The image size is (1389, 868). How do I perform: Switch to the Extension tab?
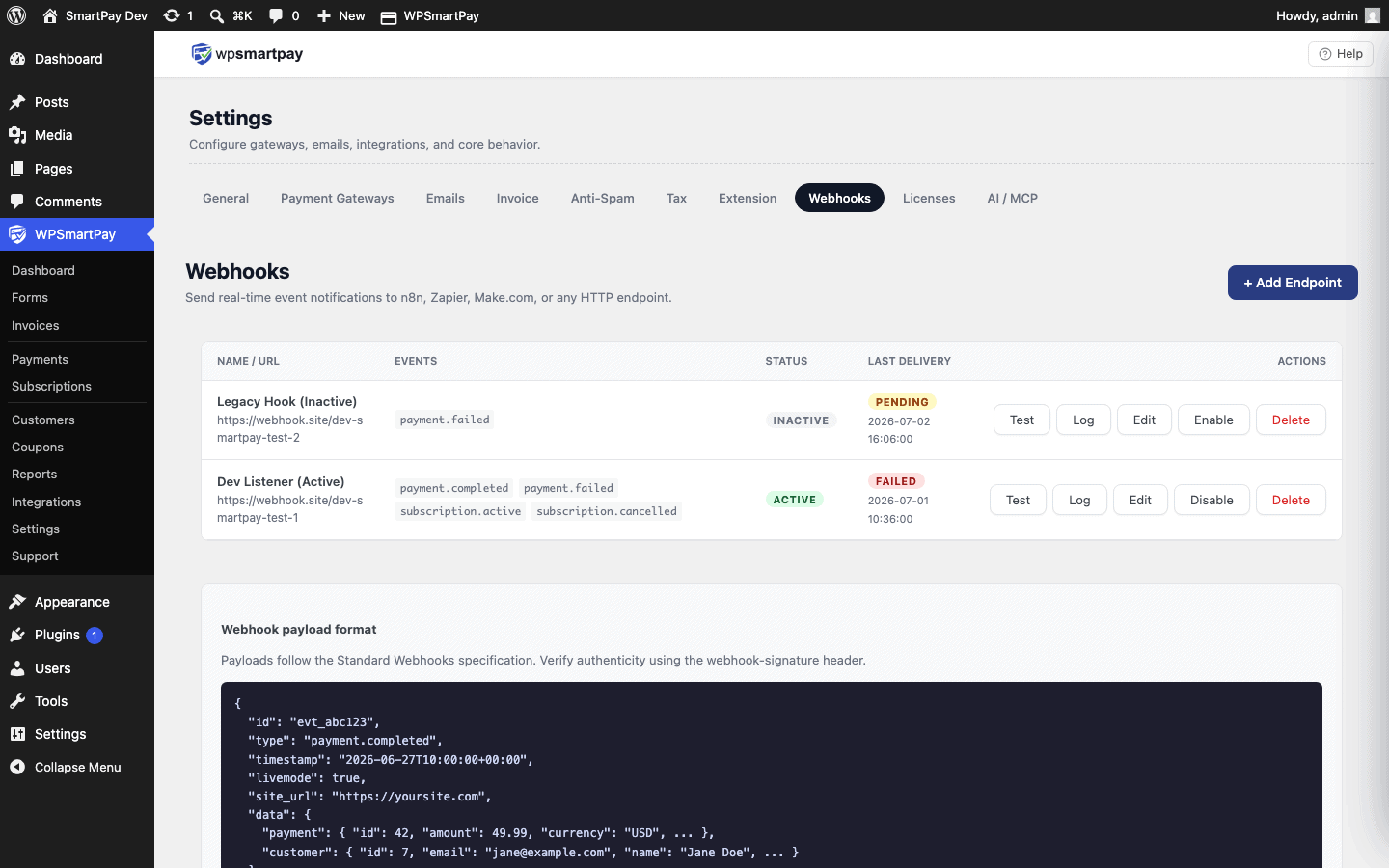[x=748, y=198]
